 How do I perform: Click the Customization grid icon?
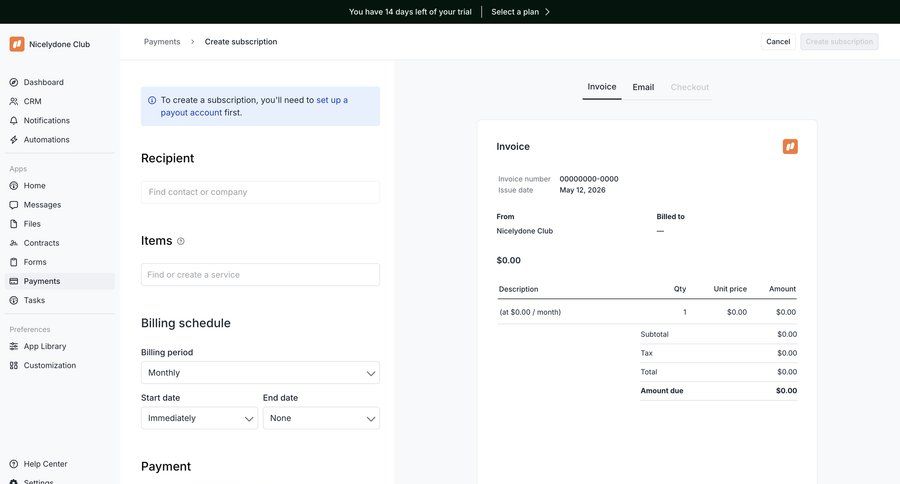[14, 365]
